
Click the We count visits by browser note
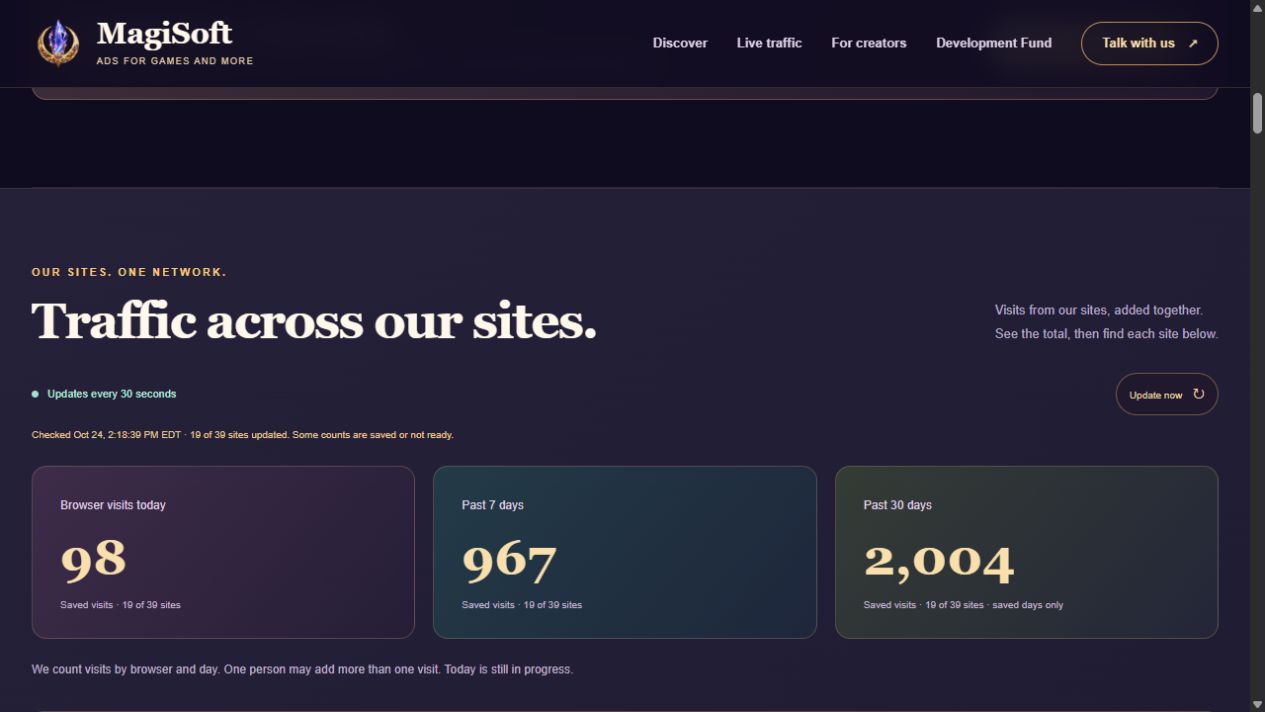(x=302, y=669)
